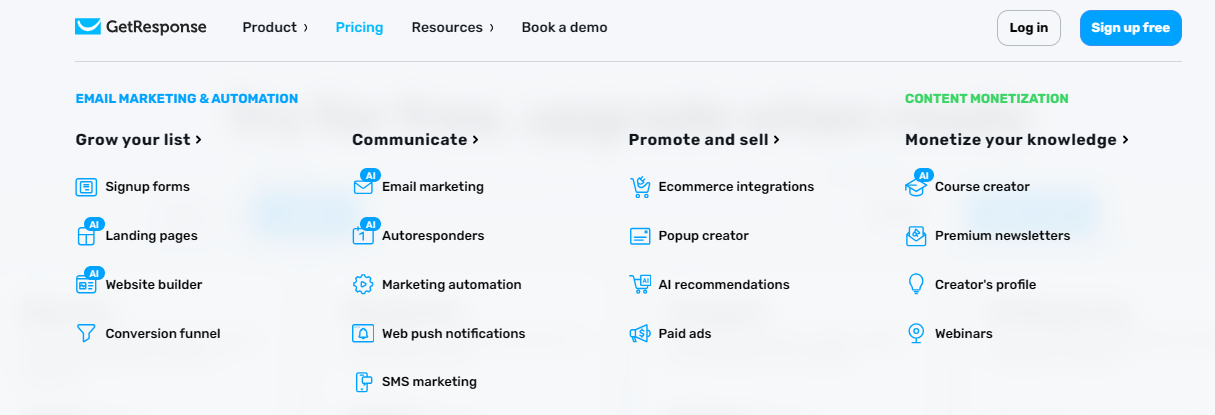Click the Paid ads megaphone icon
This screenshot has height=415, width=1215.
[640, 334]
